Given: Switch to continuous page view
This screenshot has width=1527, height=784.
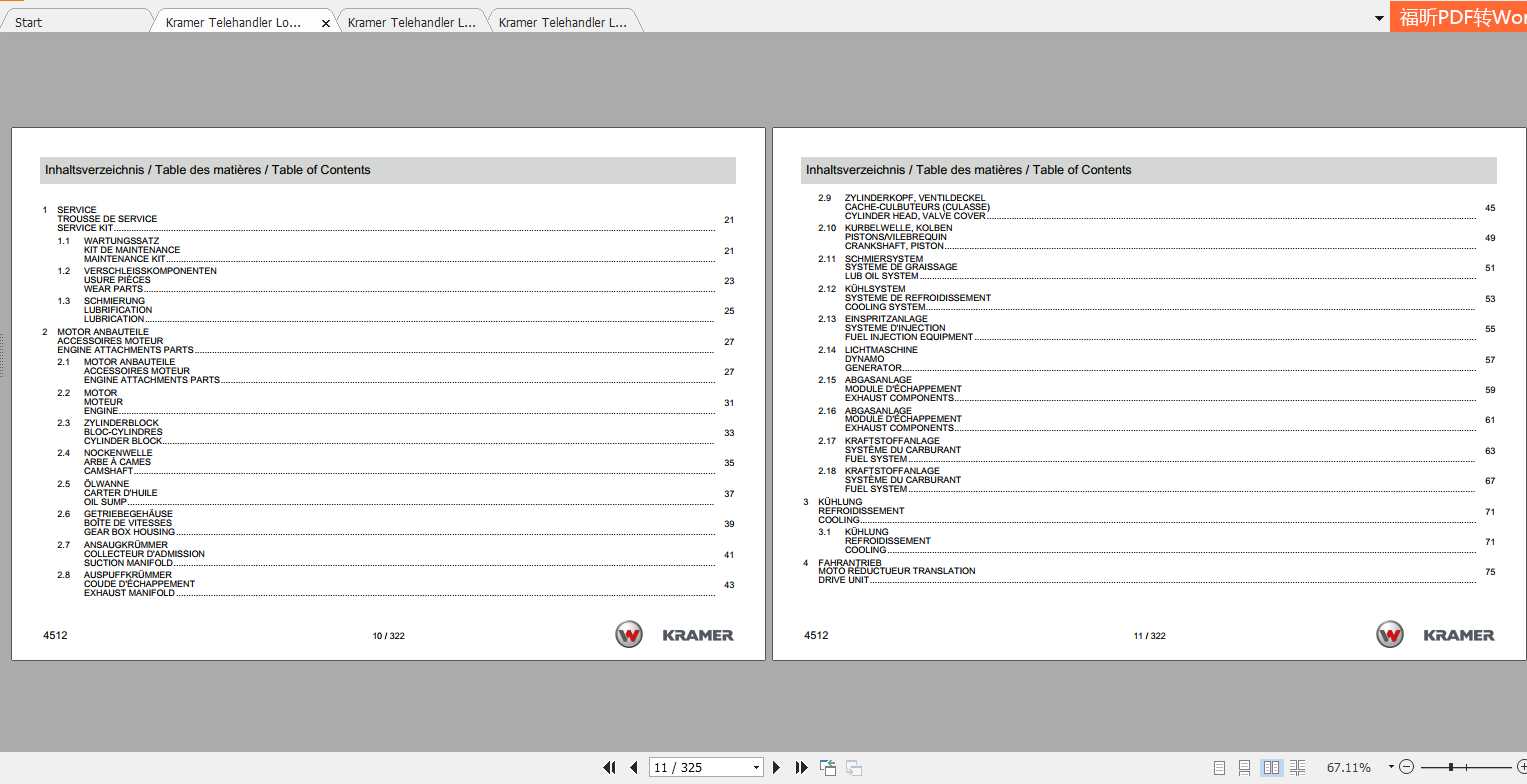Looking at the screenshot, I should click(x=1244, y=768).
